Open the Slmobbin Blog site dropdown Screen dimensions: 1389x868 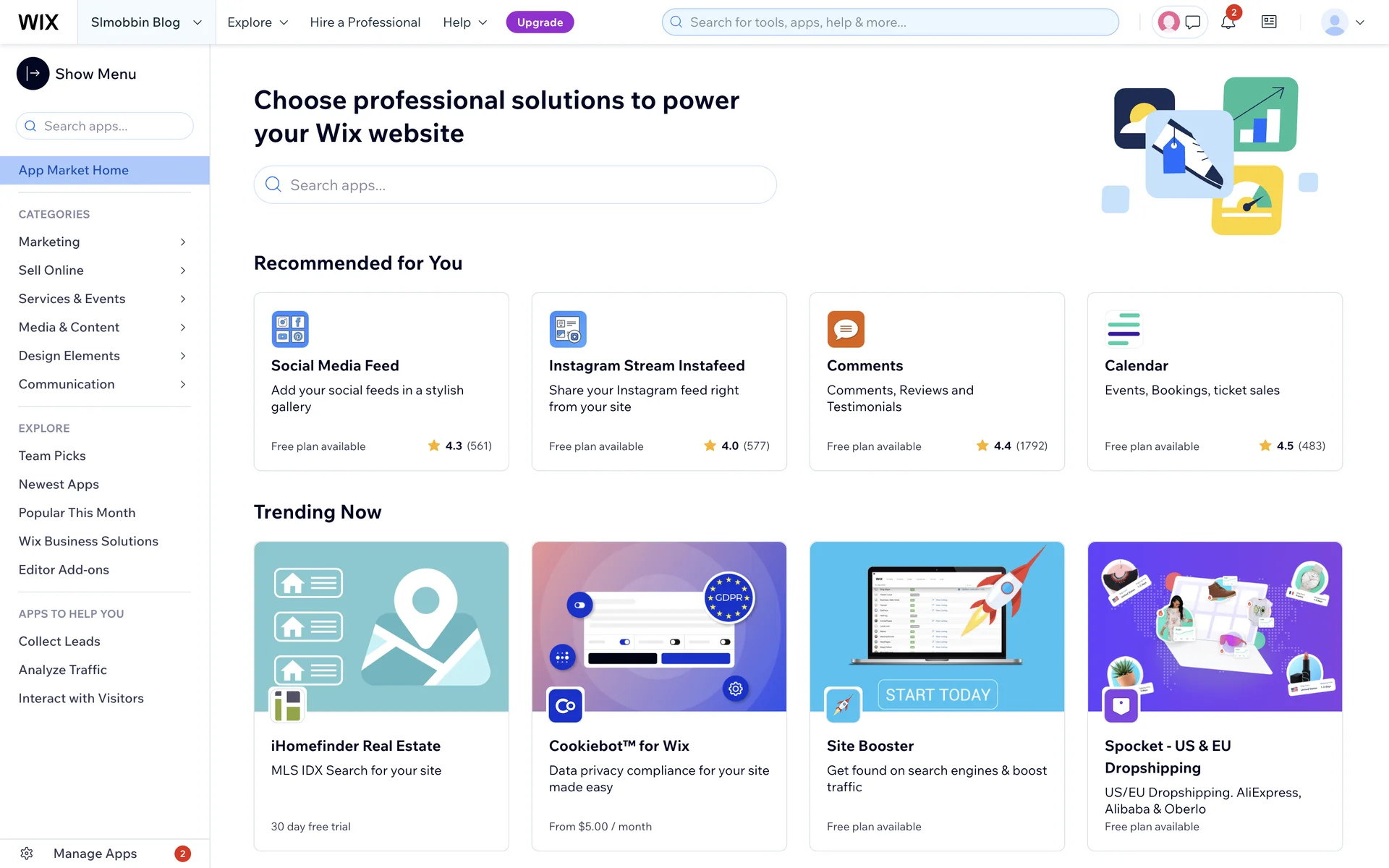pyautogui.click(x=145, y=22)
